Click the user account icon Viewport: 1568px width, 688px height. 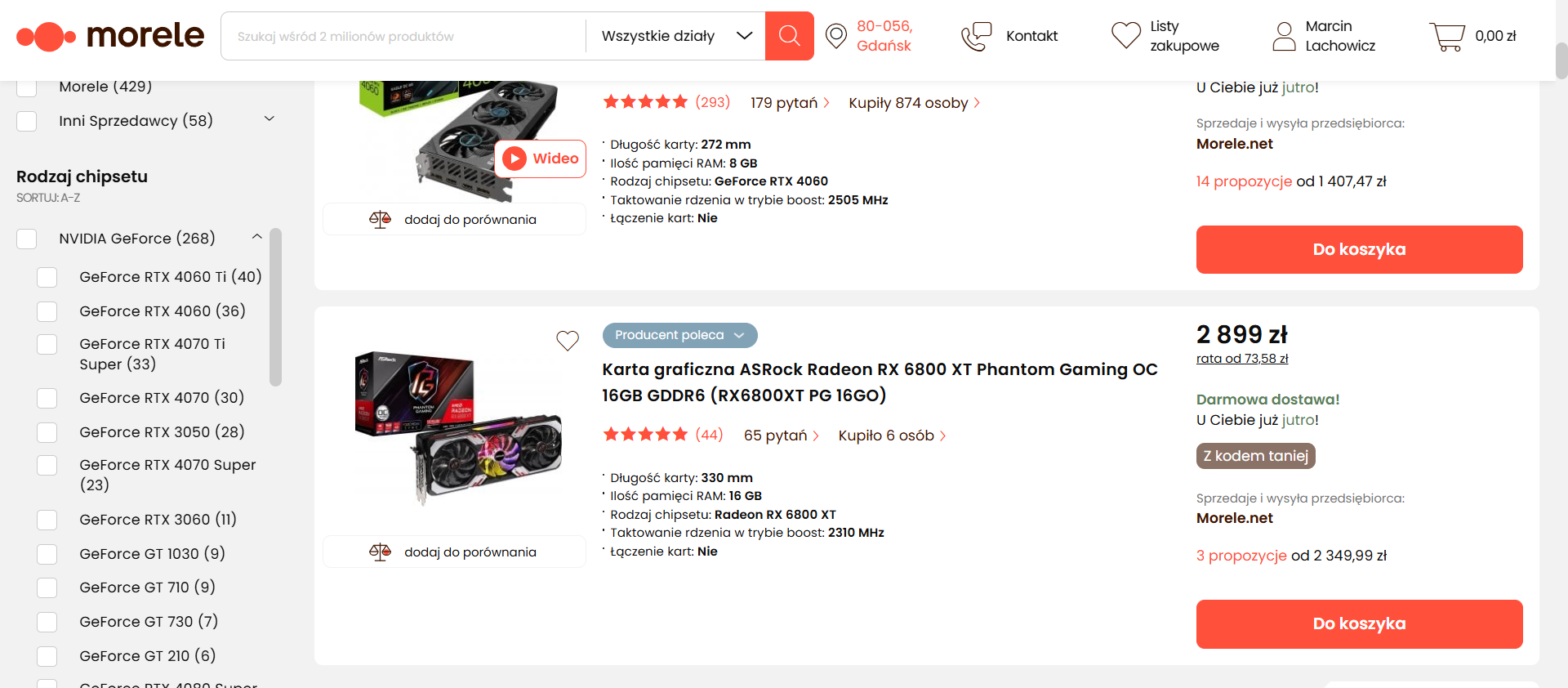pos(1284,36)
